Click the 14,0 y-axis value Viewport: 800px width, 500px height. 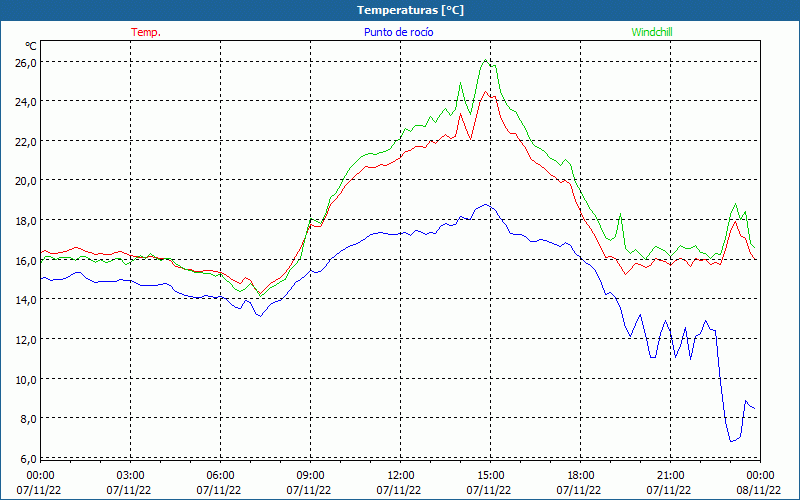pos(26,300)
